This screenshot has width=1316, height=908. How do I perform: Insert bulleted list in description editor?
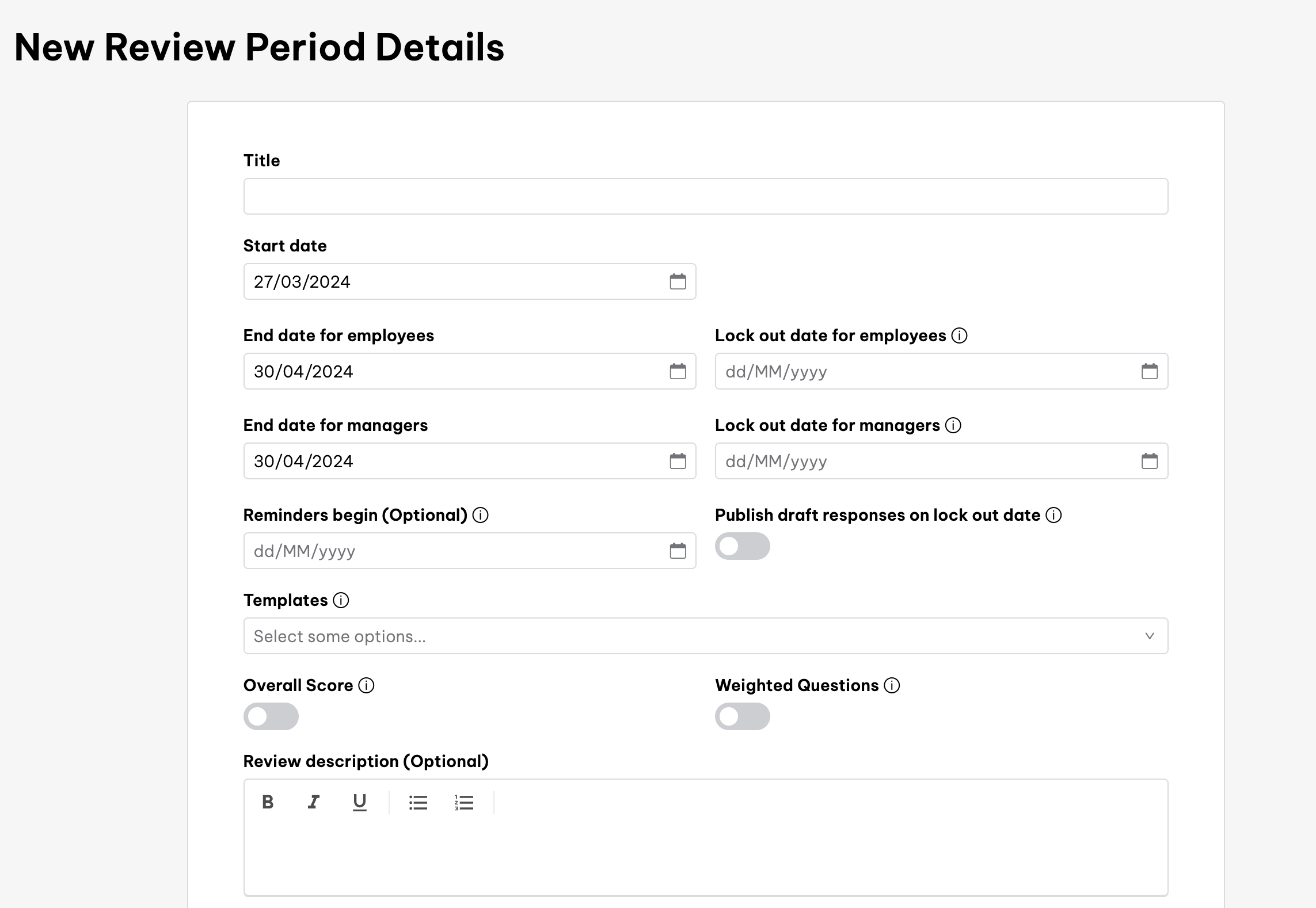coord(418,802)
